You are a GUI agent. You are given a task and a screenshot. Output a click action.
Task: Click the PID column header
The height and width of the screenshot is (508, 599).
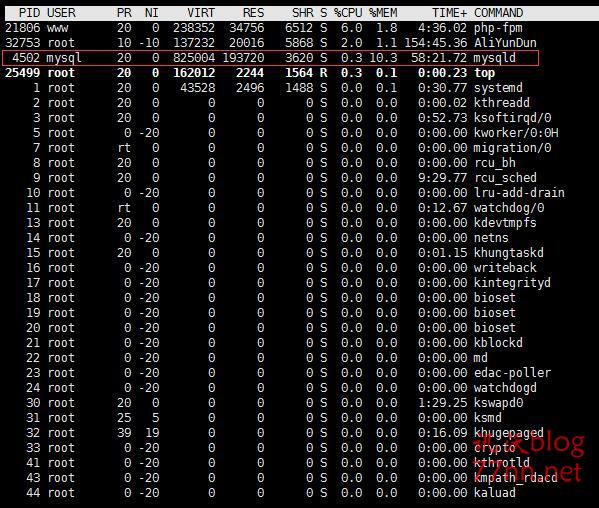point(29,13)
